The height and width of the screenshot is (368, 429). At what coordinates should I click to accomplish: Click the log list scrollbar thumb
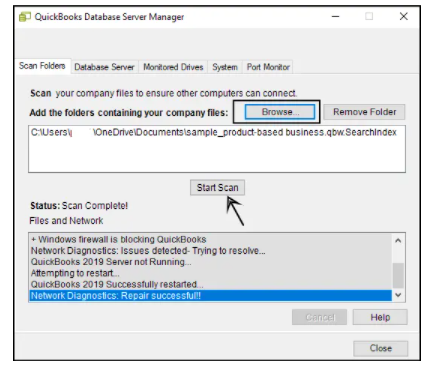tap(398, 275)
